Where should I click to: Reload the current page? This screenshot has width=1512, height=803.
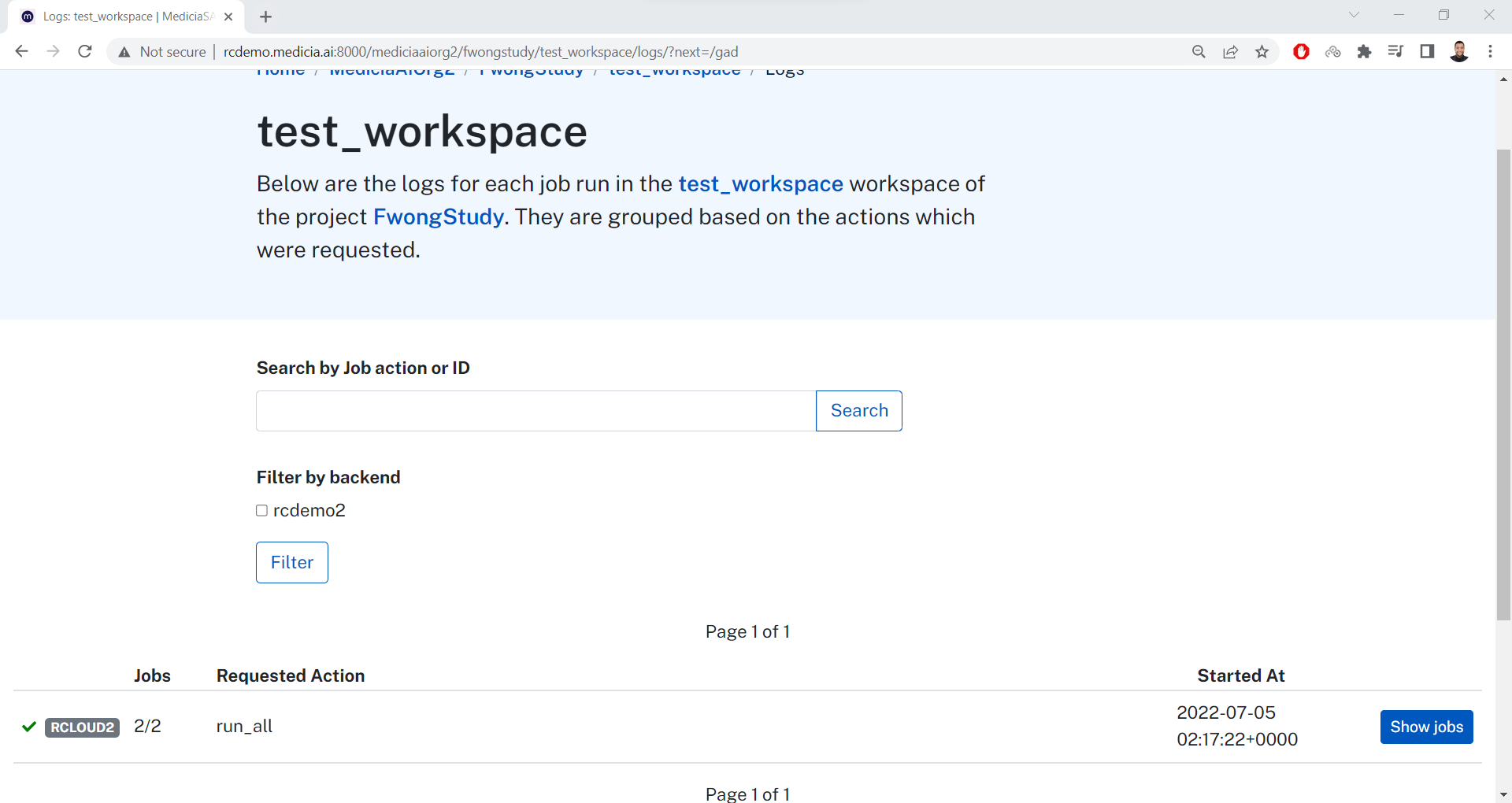pos(85,51)
